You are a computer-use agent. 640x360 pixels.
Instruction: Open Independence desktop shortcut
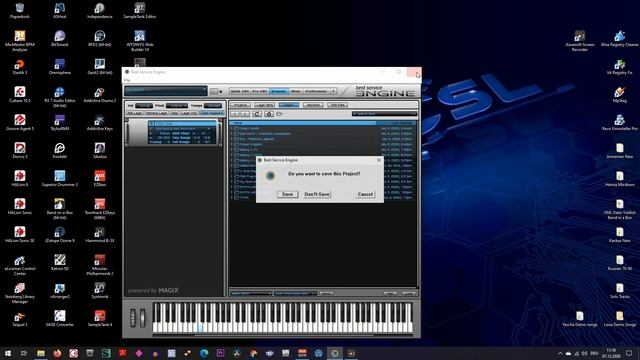(x=100, y=11)
